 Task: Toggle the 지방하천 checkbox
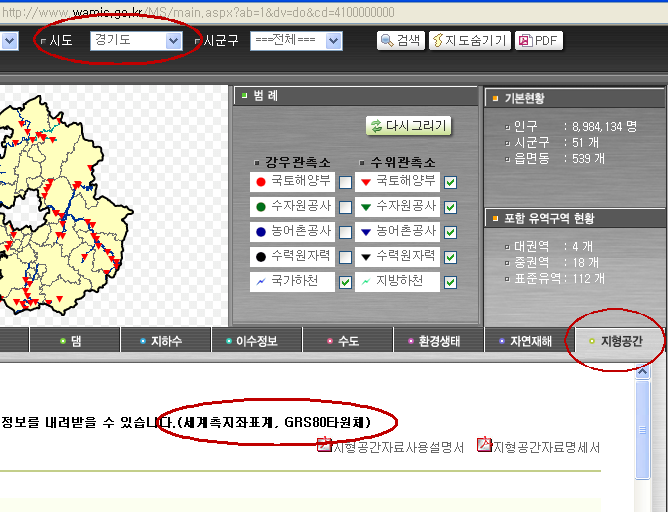(x=450, y=283)
